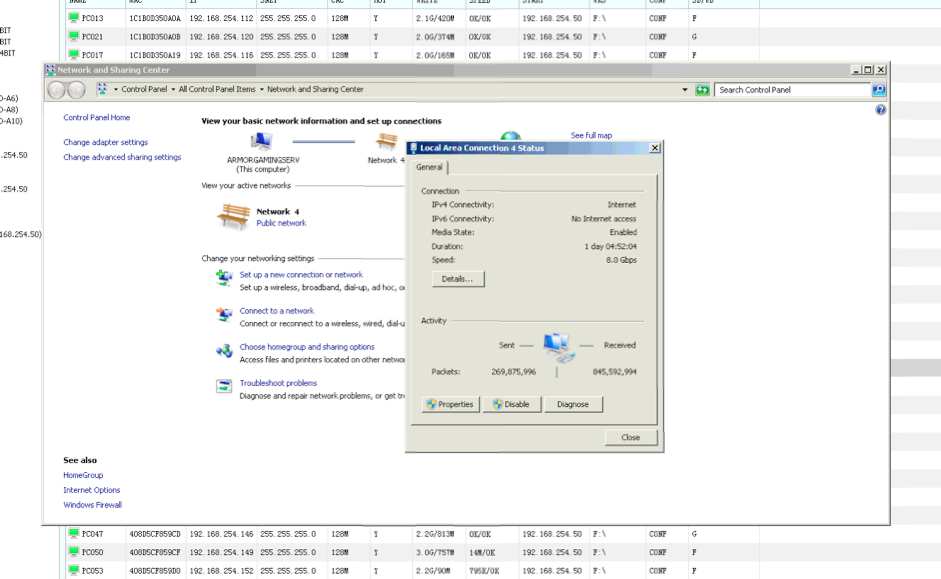
Task: Click the Connect to a network icon
Action: tap(224, 315)
